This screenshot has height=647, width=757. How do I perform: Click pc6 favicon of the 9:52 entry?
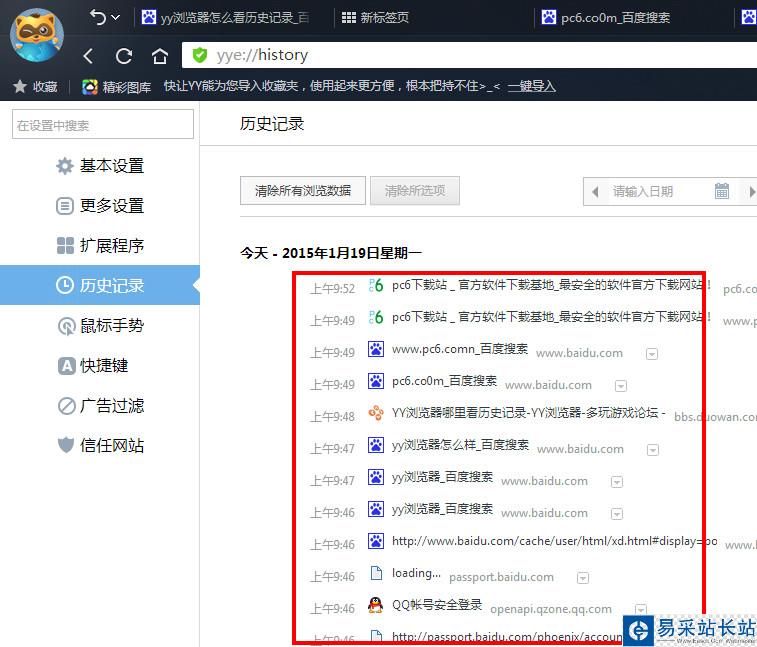pyautogui.click(x=376, y=285)
